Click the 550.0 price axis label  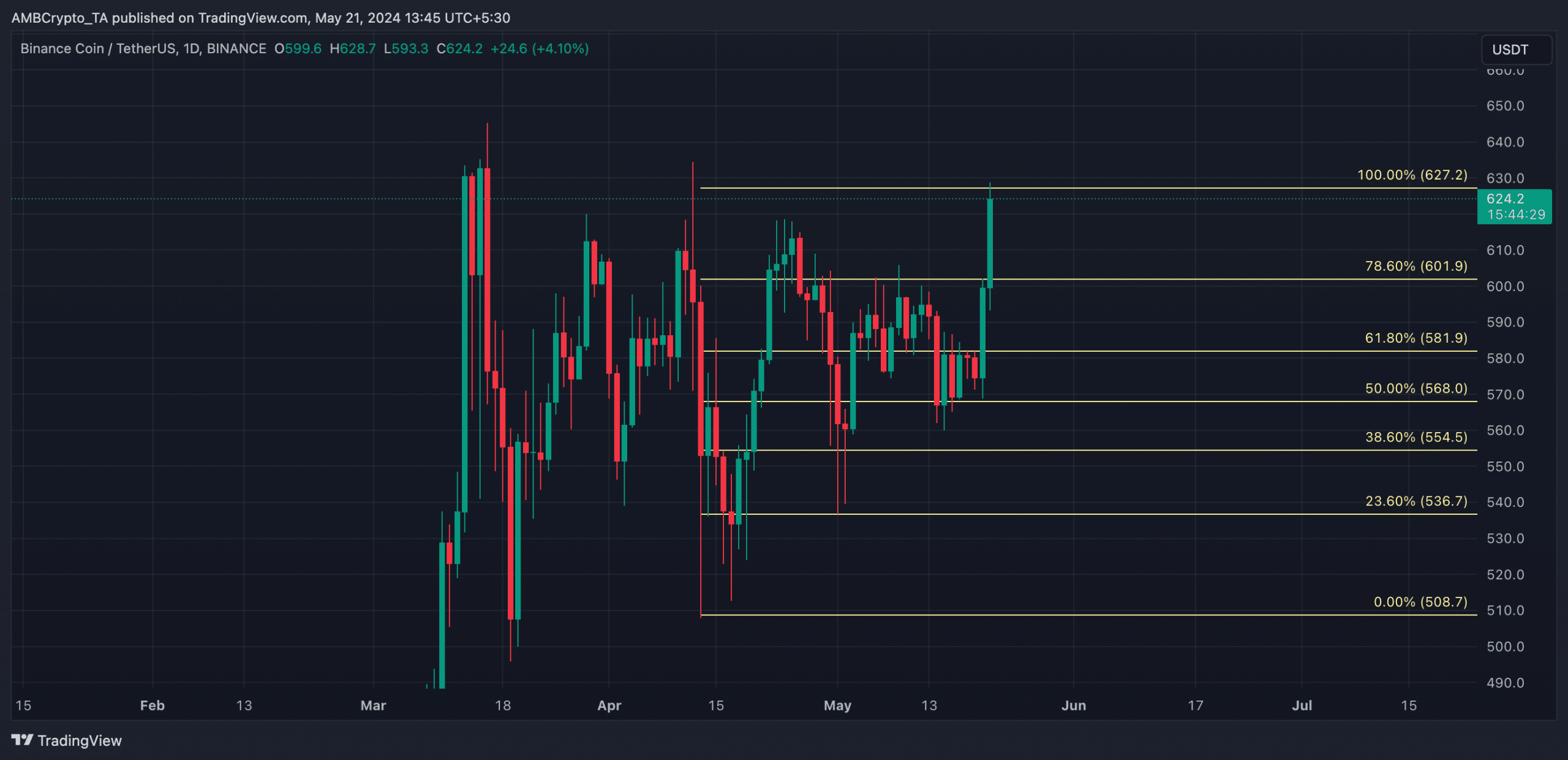click(x=1506, y=466)
